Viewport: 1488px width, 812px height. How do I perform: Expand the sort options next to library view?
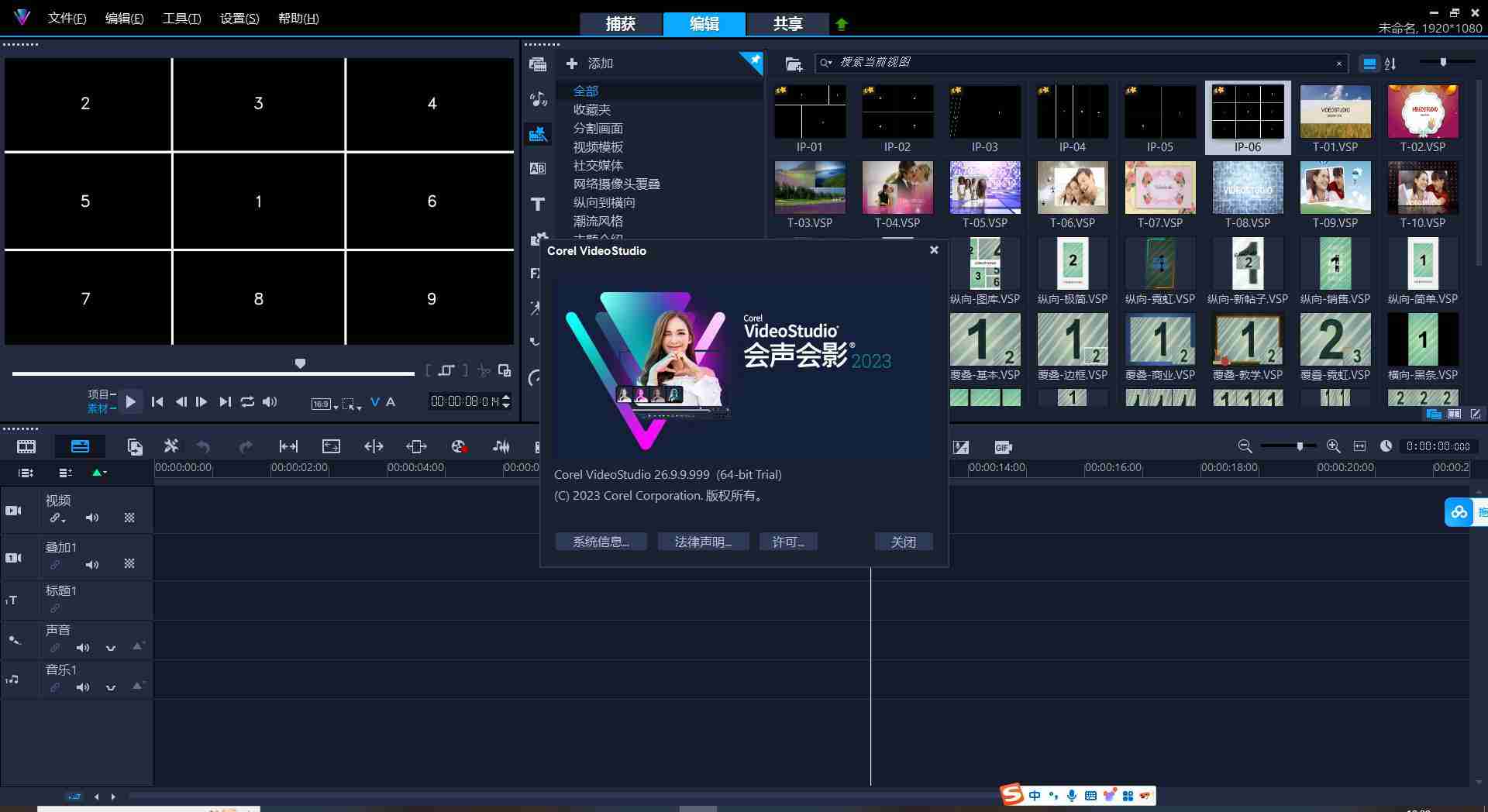point(1390,64)
